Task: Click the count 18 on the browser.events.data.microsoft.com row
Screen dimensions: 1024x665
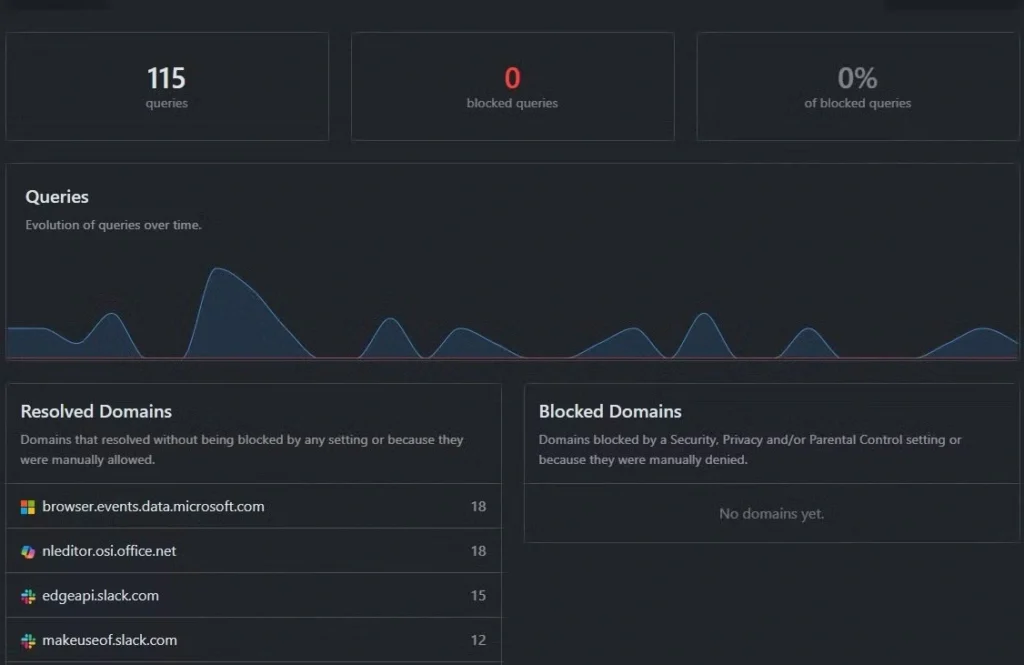Action: point(478,507)
